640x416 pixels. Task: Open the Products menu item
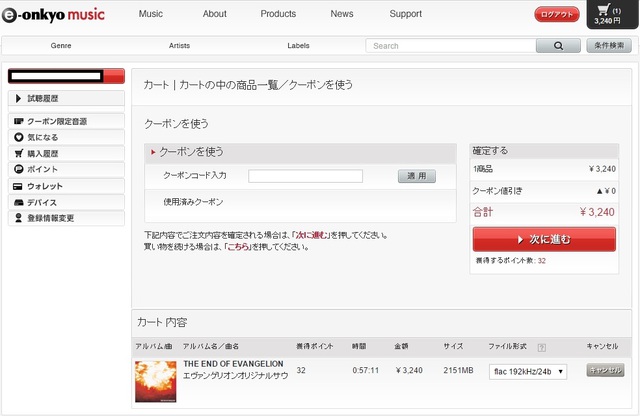[x=278, y=14]
